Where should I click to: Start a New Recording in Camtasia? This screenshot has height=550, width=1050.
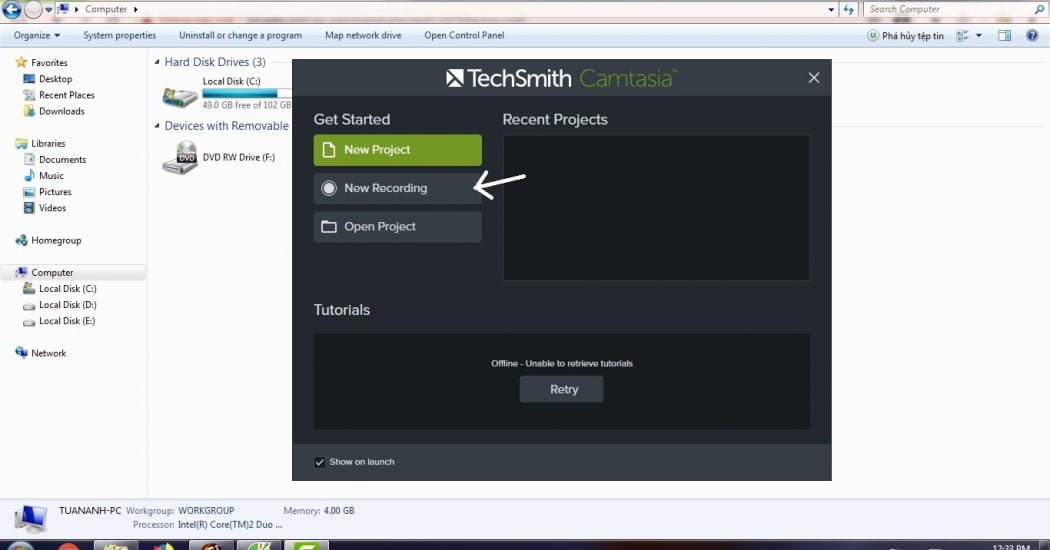pos(397,188)
